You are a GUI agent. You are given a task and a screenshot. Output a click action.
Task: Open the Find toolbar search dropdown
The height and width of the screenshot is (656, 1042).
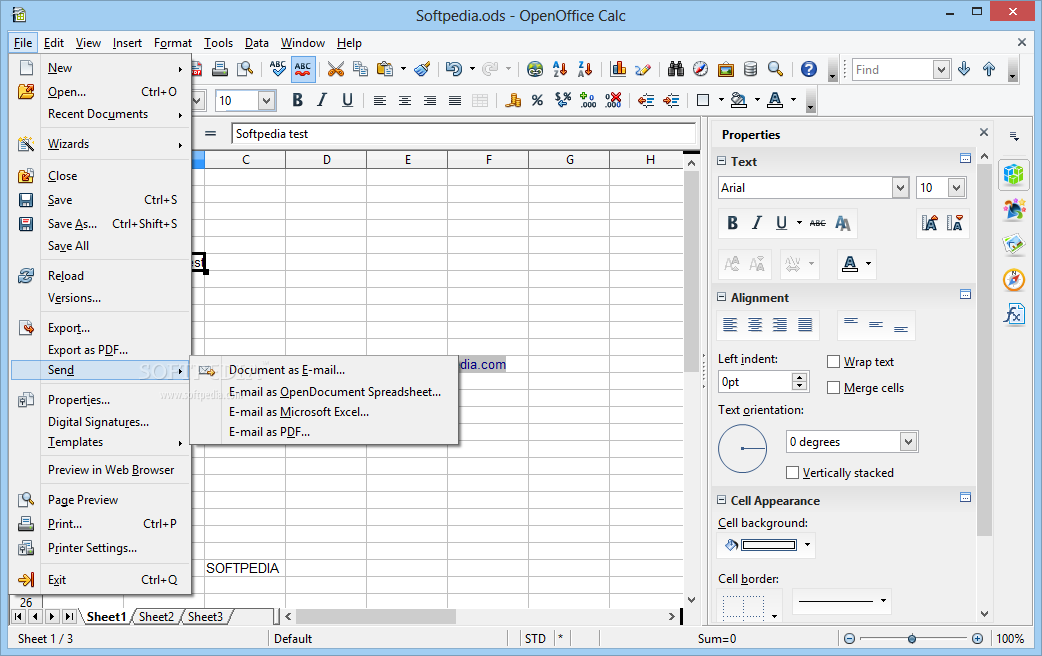[940, 69]
